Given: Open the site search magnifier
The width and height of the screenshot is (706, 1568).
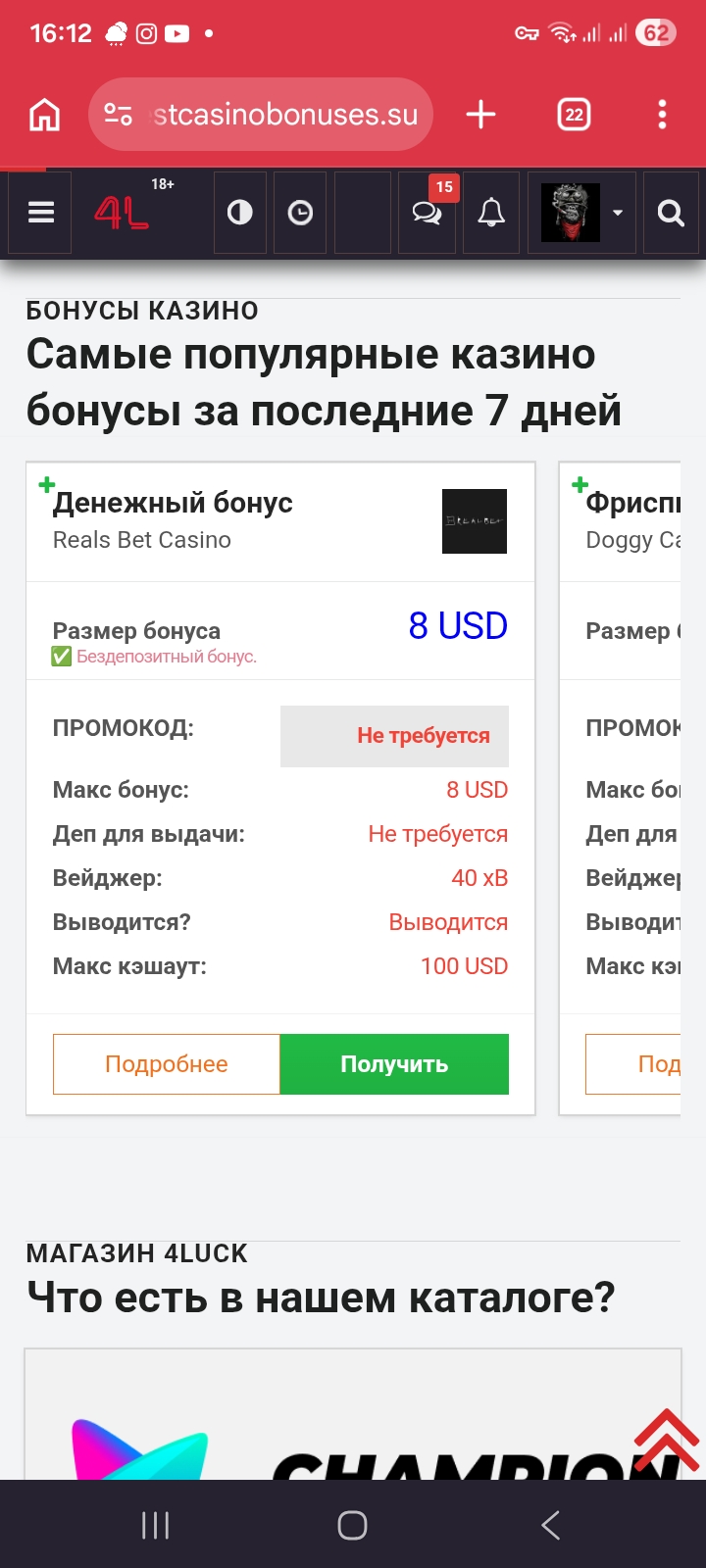Looking at the screenshot, I should pyautogui.click(x=671, y=213).
